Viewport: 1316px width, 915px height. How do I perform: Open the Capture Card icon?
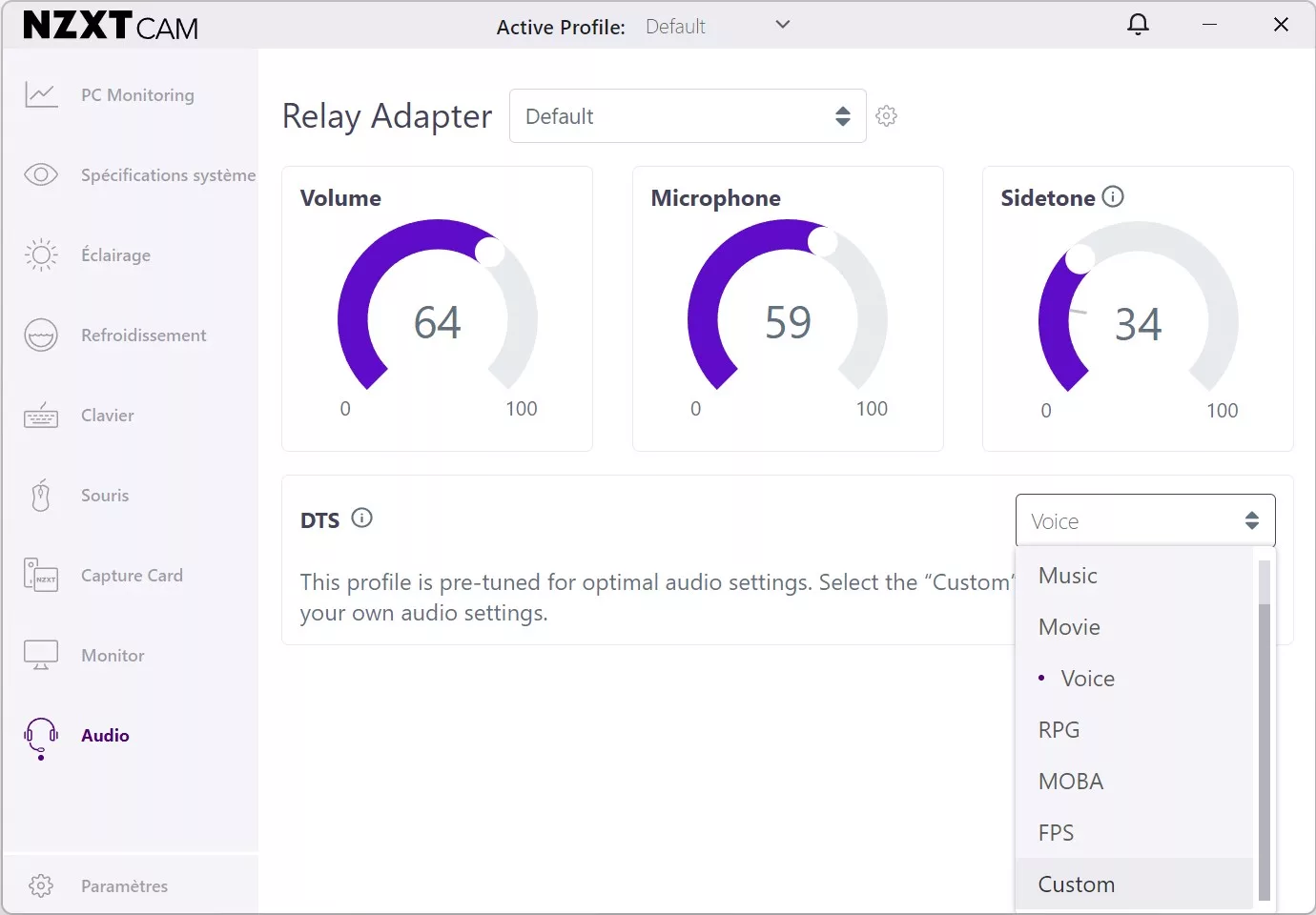point(41,576)
